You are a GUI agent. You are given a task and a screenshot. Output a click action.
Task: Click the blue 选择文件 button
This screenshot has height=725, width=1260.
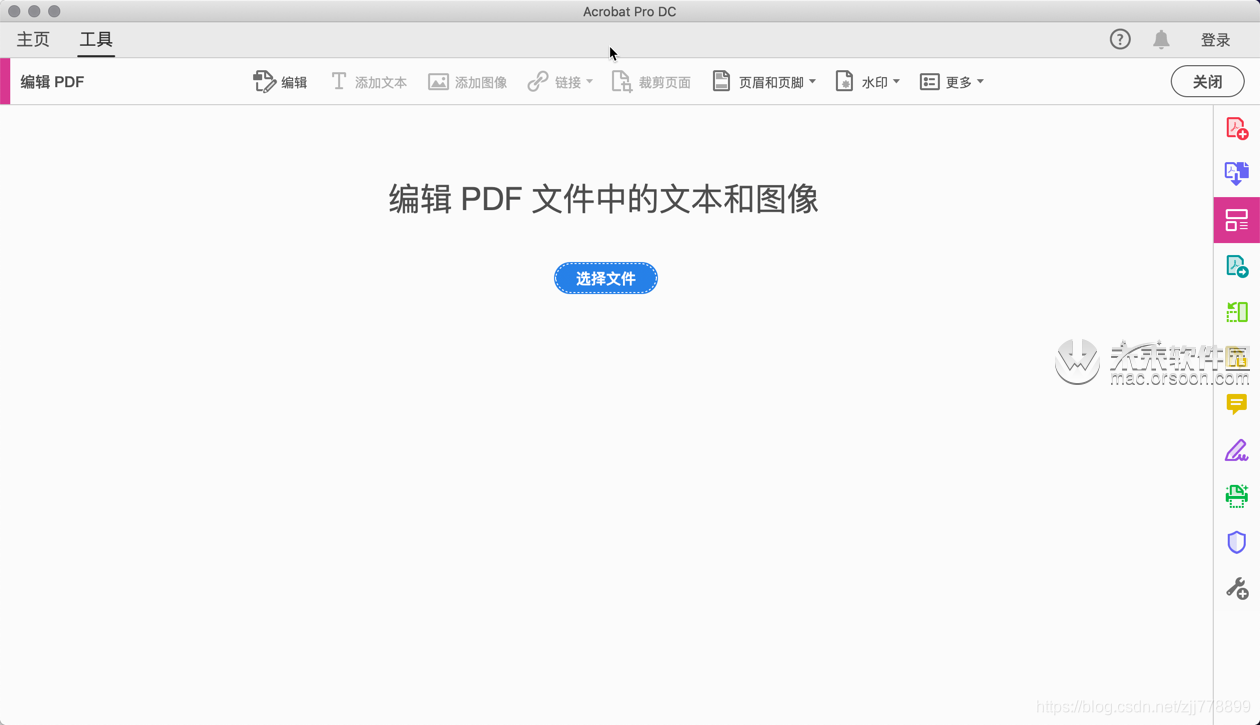click(606, 278)
